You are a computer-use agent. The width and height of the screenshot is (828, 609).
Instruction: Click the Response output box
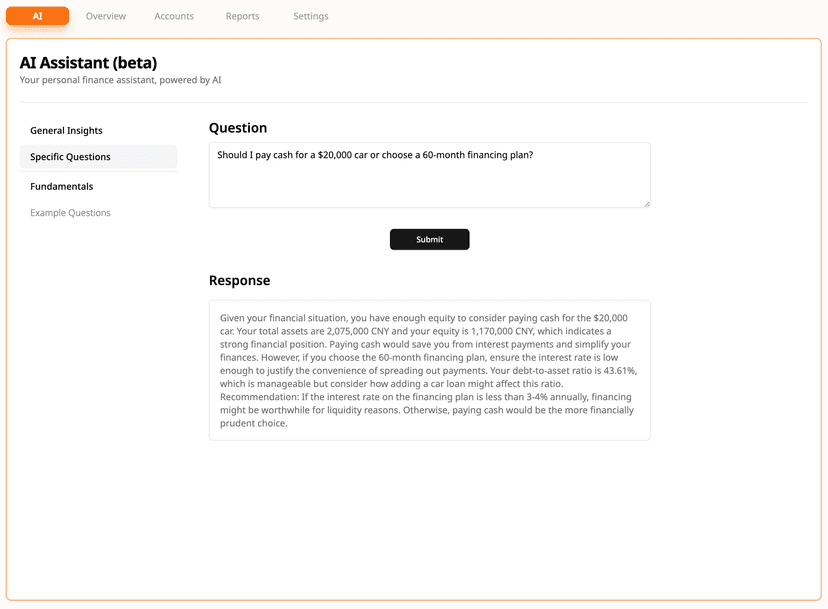[x=429, y=370]
